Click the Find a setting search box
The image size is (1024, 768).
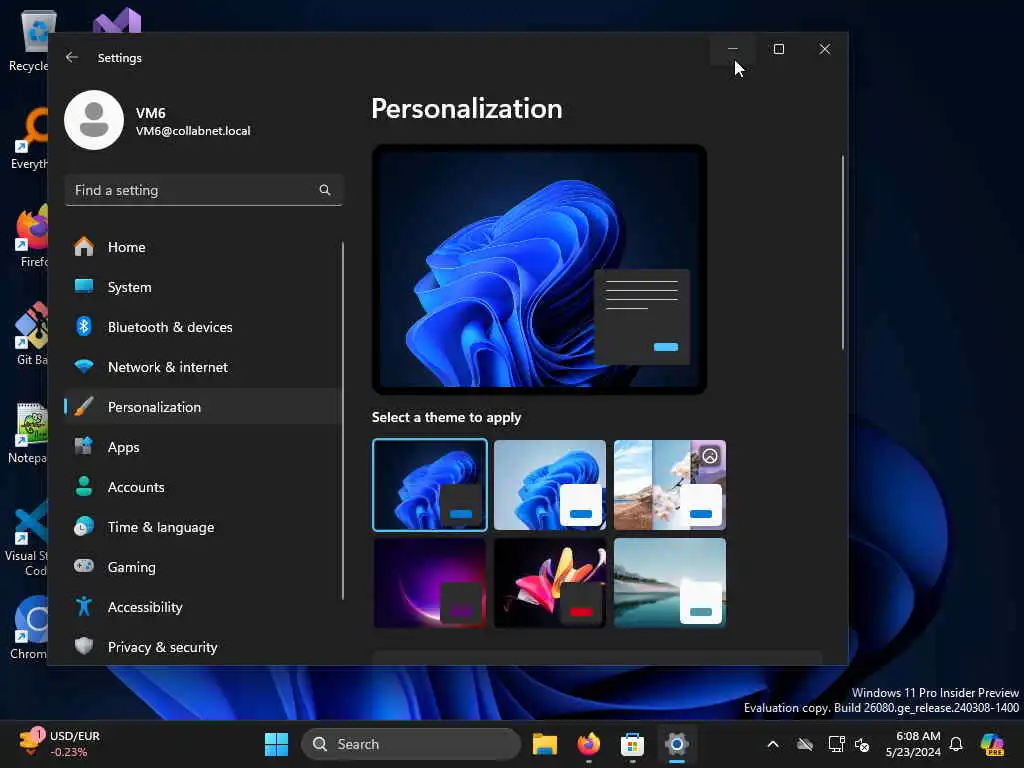[x=204, y=190]
